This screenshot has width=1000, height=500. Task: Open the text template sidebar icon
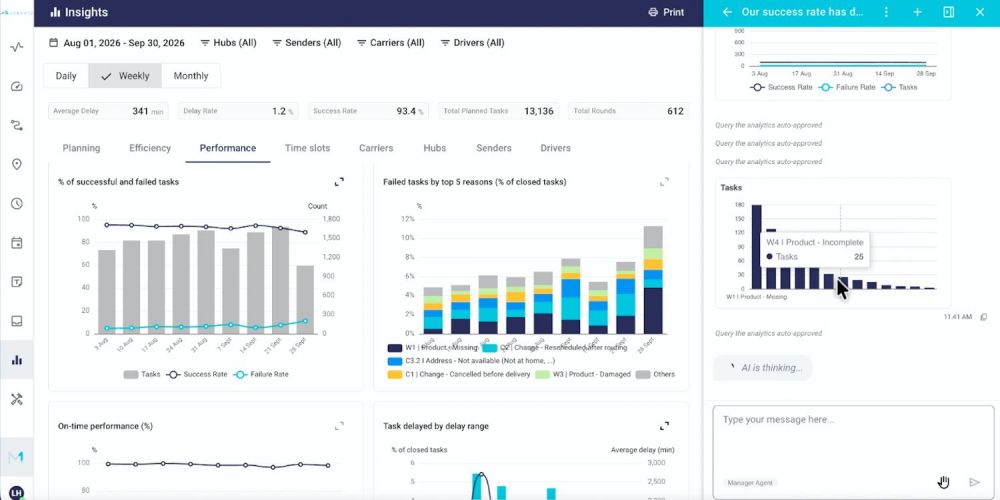pos(17,282)
